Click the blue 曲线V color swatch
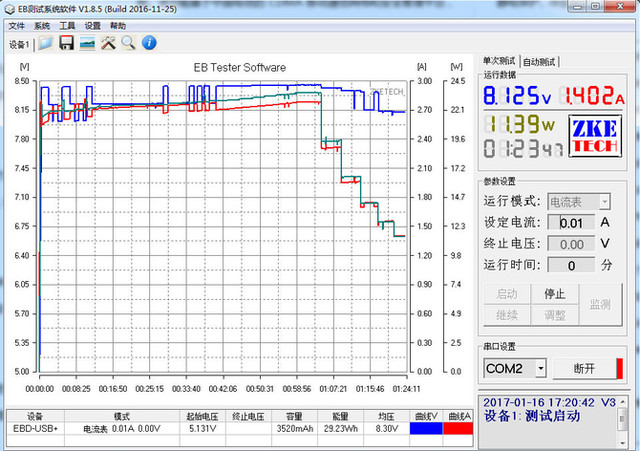The image size is (640, 451). [426, 428]
